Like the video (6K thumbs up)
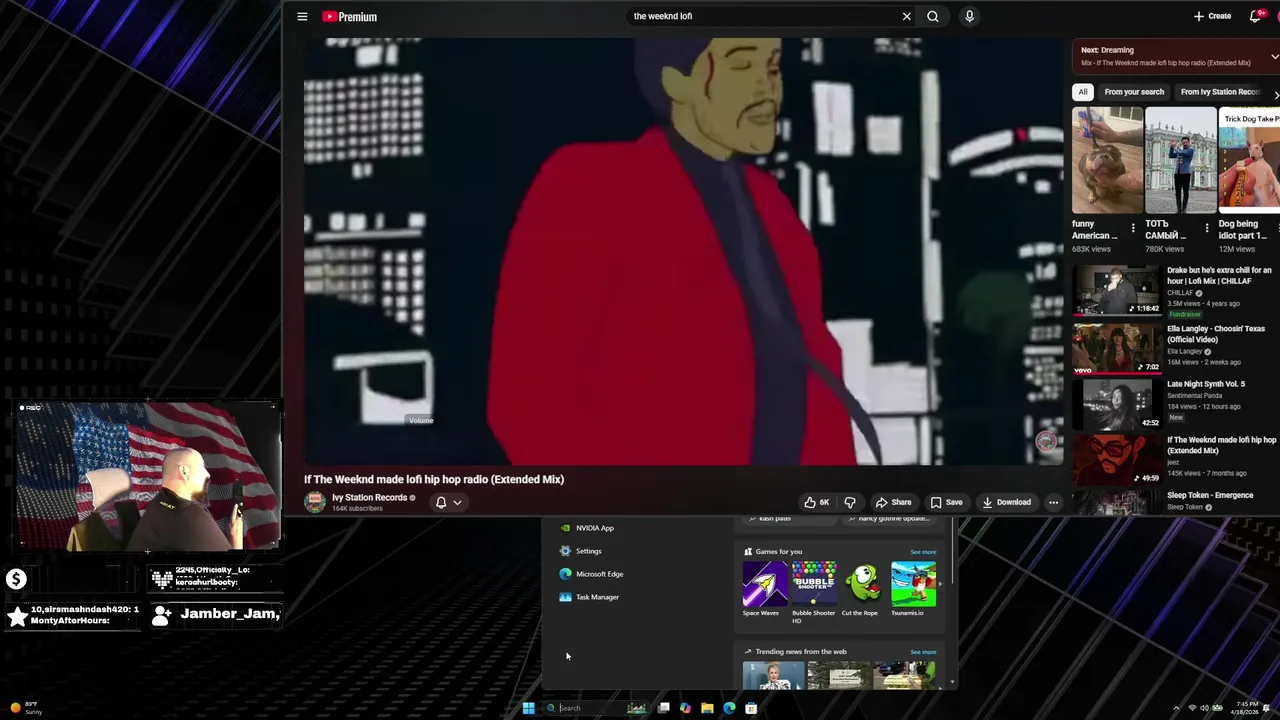The width and height of the screenshot is (1280, 720). tap(816, 502)
